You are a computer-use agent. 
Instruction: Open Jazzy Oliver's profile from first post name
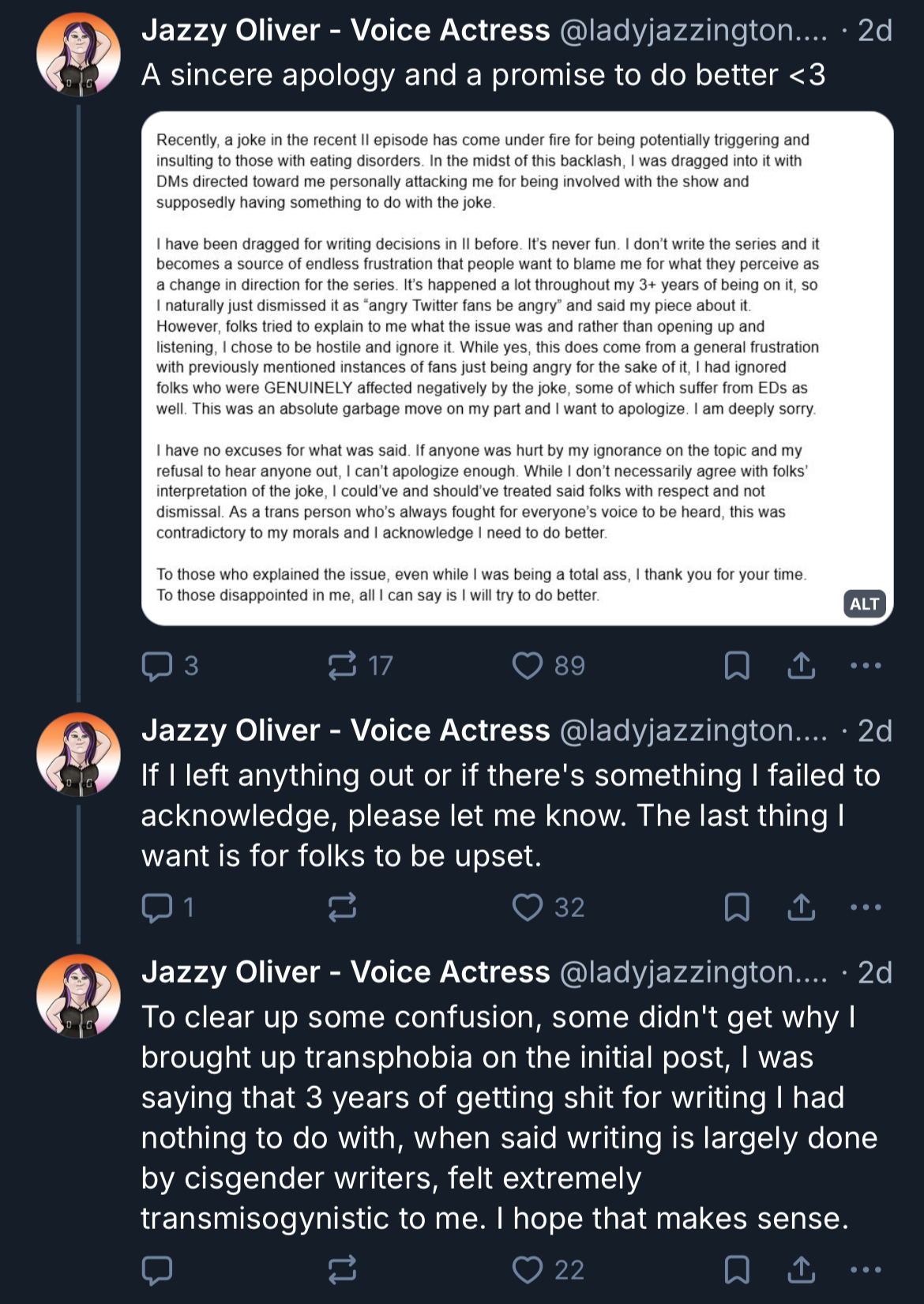[346, 31]
